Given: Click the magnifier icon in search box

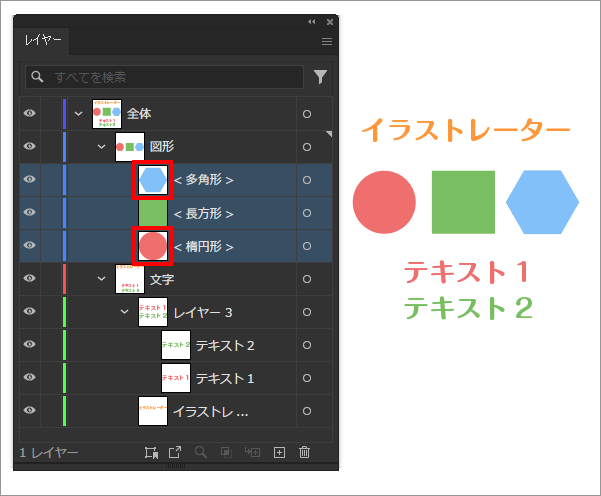Looking at the screenshot, I should point(37,77).
